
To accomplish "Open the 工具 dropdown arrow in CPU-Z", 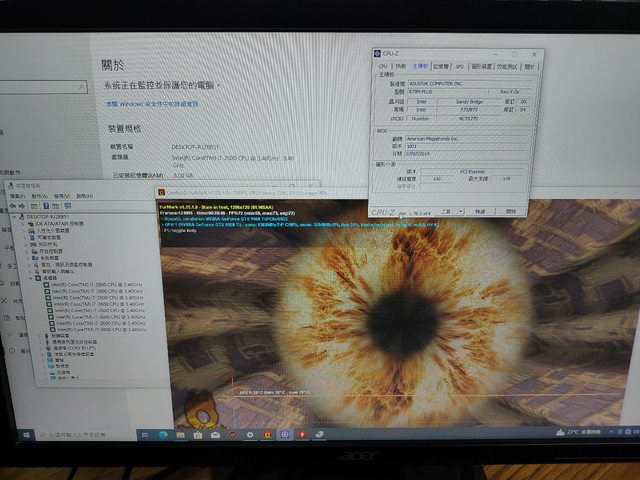I will pyautogui.click(x=462, y=212).
